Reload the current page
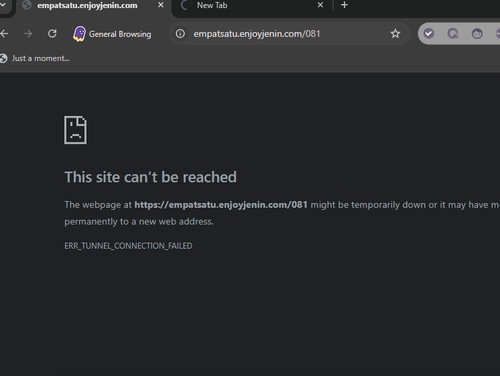Image resolution: width=500 pixels, height=376 pixels. tap(52, 34)
